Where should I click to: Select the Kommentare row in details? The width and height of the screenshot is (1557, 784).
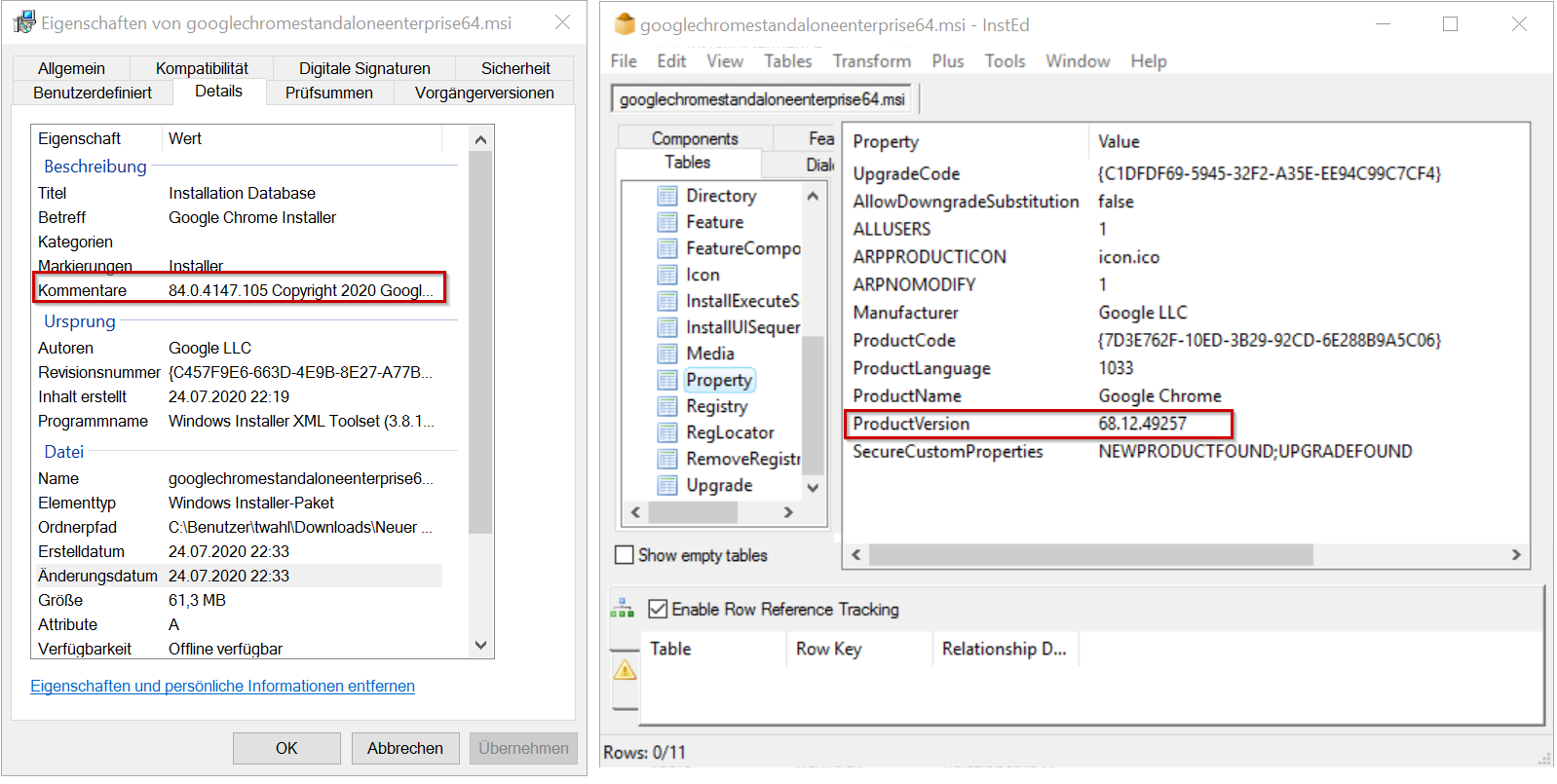pos(239,290)
